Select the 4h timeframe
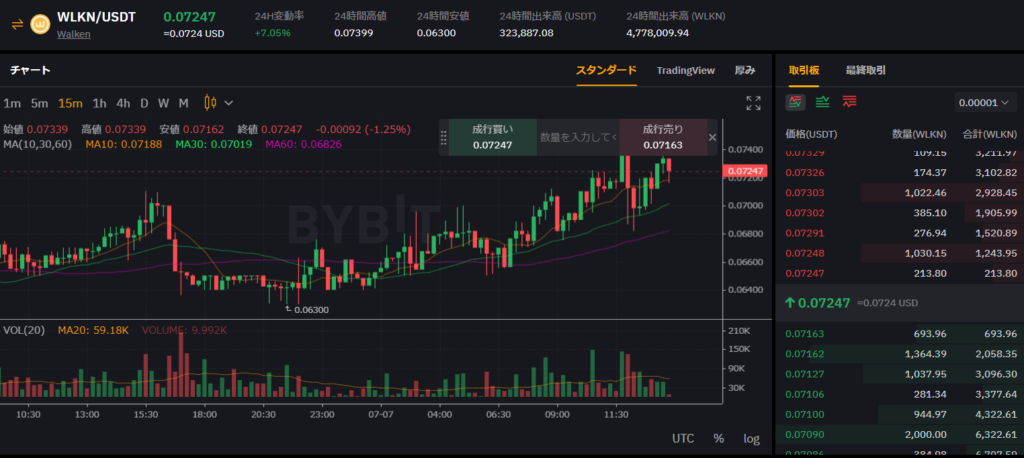The height and width of the screenshot is (458, 1024). [123, 103]
